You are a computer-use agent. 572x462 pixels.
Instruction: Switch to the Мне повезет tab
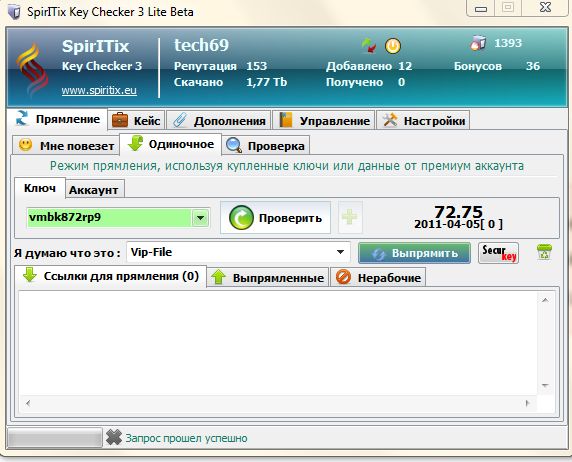(x=66, y=146)
